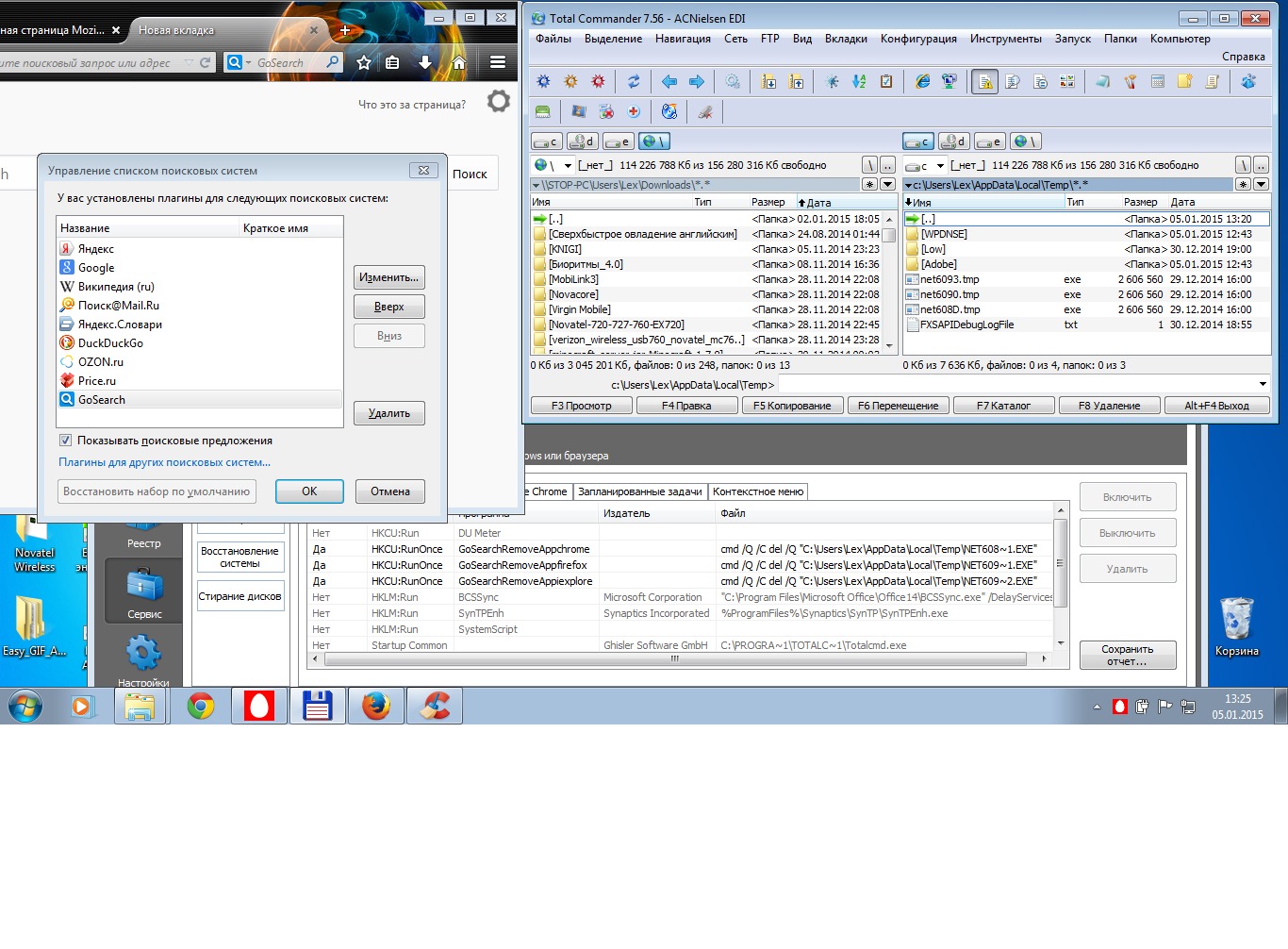Open right panel drive dropdown list

[940, 165]
